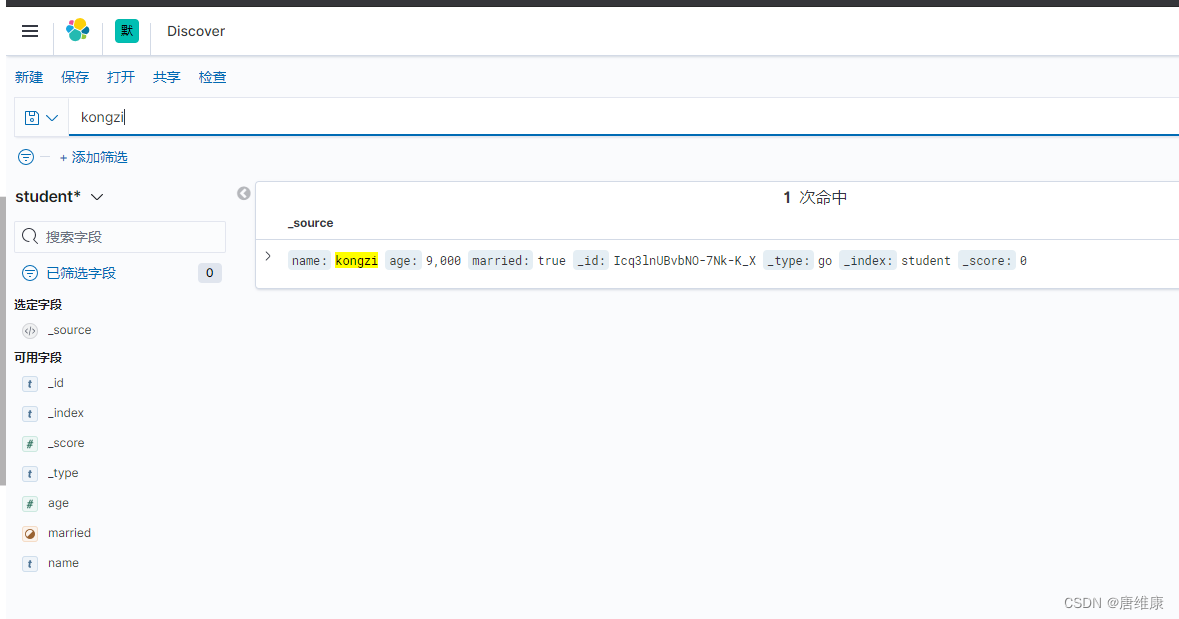1179x619 pixels.
Task: Select the _type available field
Action: [63, 473]
